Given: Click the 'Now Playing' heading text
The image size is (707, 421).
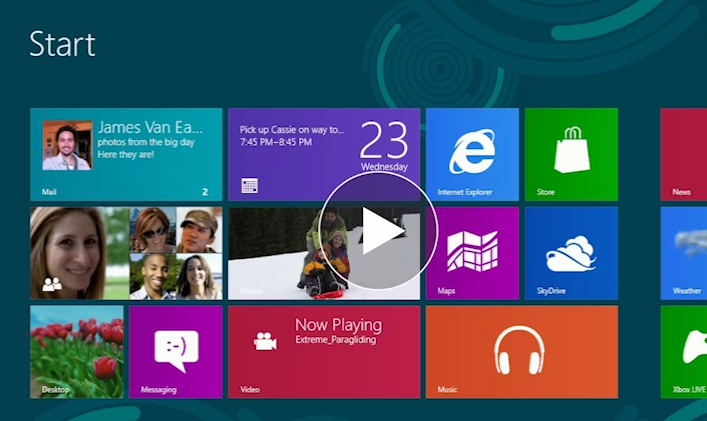Looking at the screenshot, I should [338, 325].
